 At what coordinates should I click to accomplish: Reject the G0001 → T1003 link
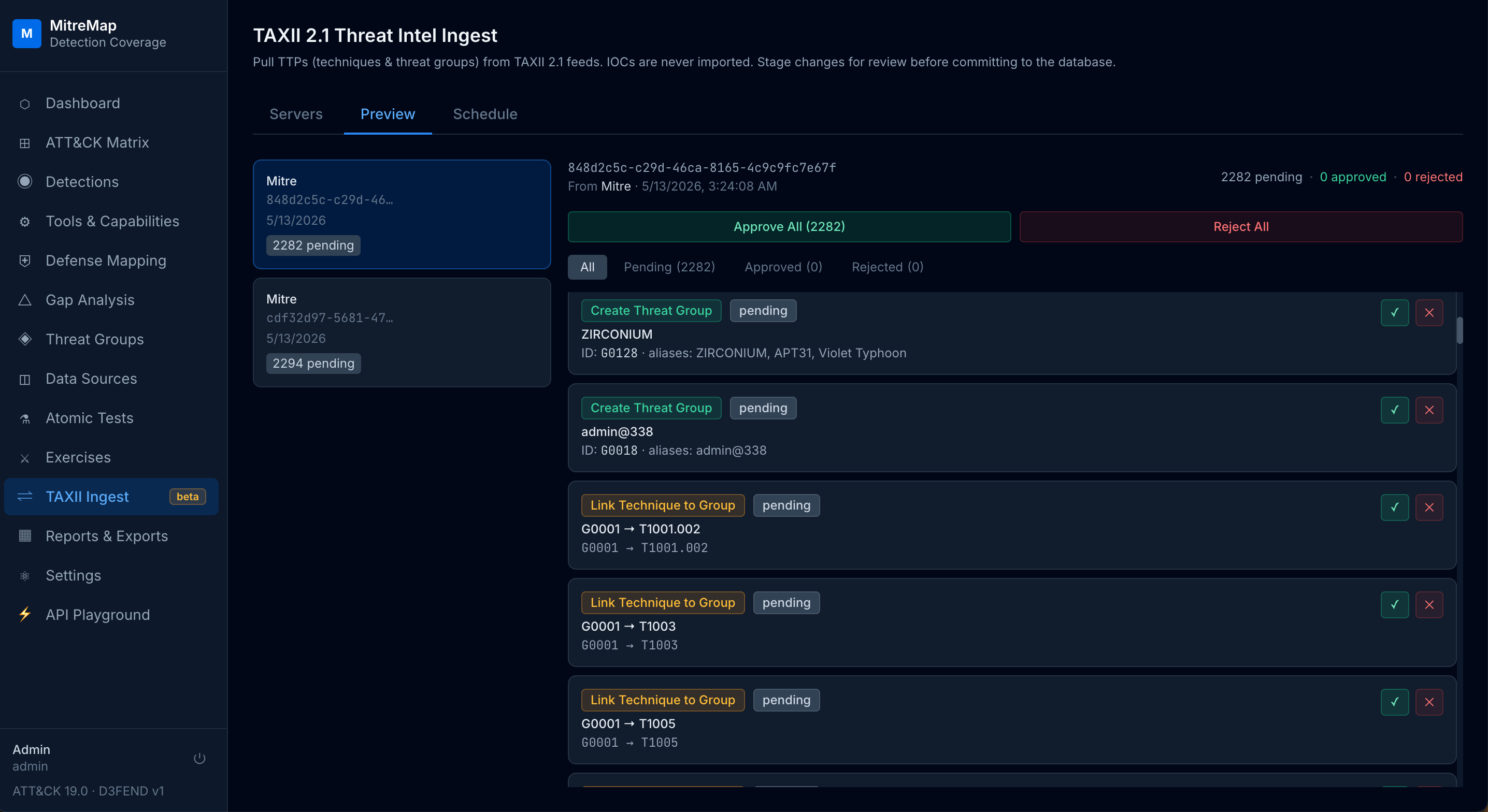[1429, 605]
